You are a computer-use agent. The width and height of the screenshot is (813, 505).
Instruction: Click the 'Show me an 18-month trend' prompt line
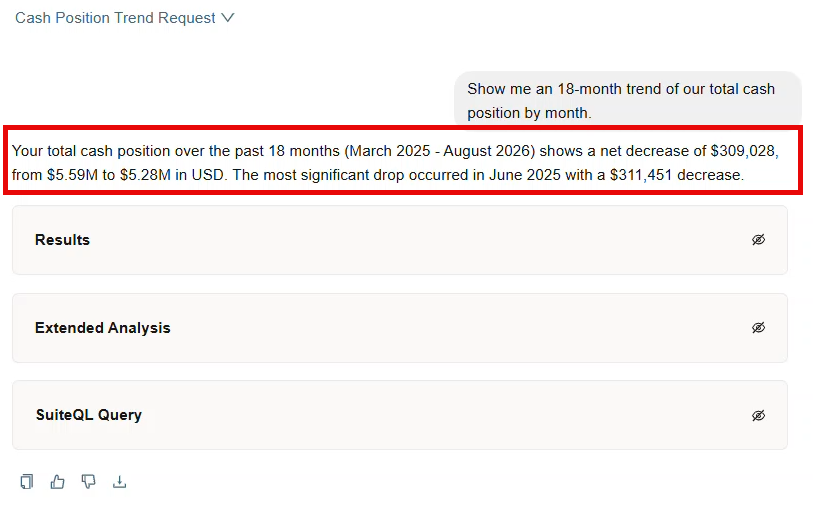coord(621,89)
